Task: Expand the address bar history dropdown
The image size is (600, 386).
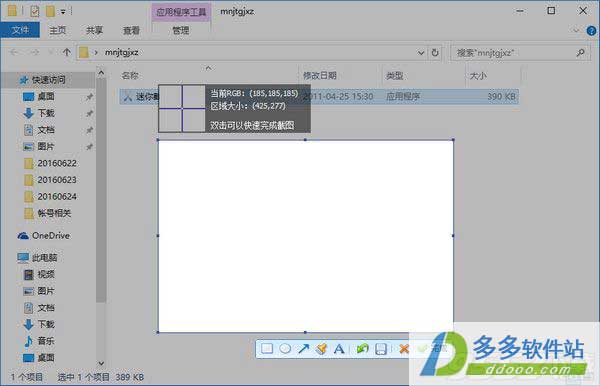Action: point(421,52)
